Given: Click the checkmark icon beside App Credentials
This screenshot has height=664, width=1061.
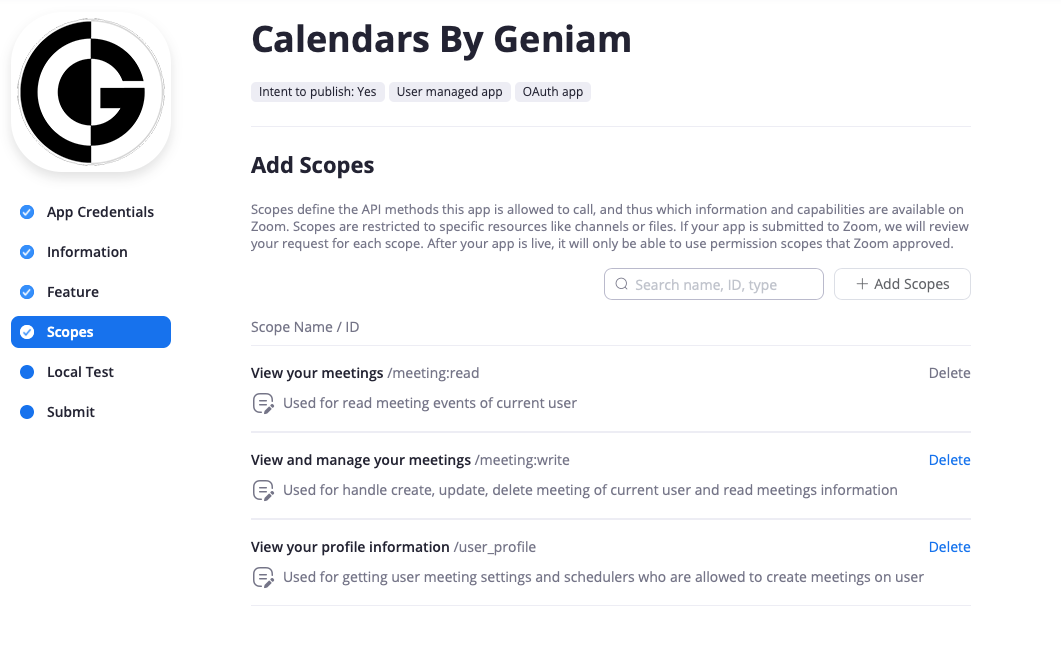Looking at the screenshot, I should (x=27, y=212).
